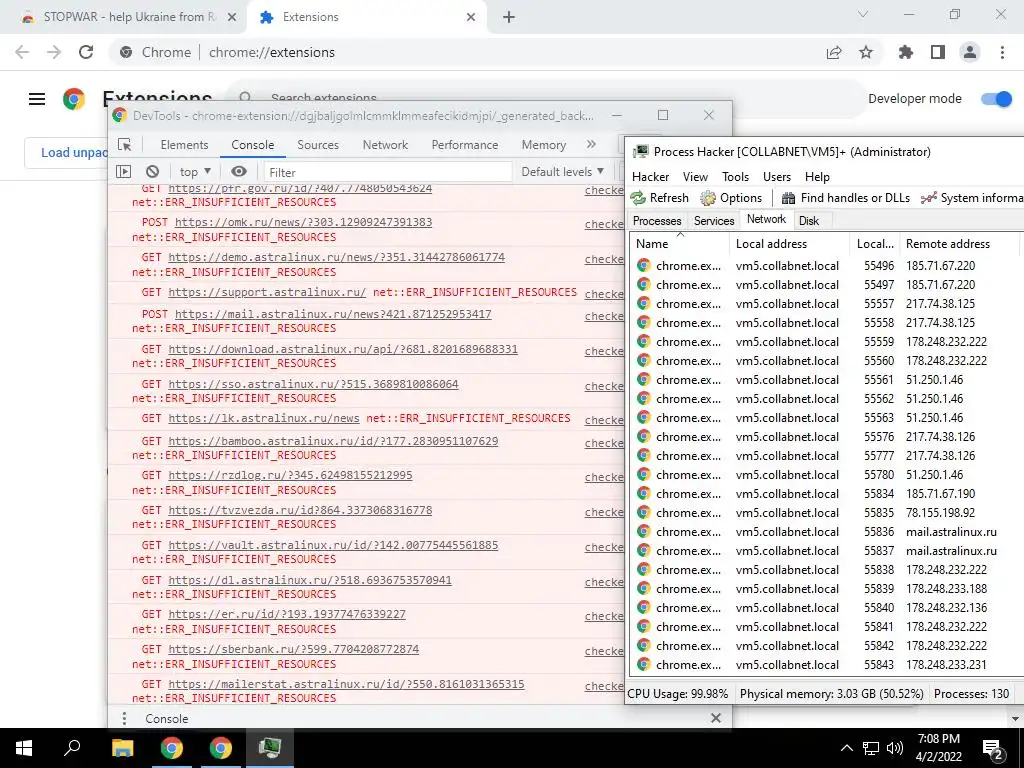Select the row with port 55835
1024x768 pixels.
click(x=827, y=513)
